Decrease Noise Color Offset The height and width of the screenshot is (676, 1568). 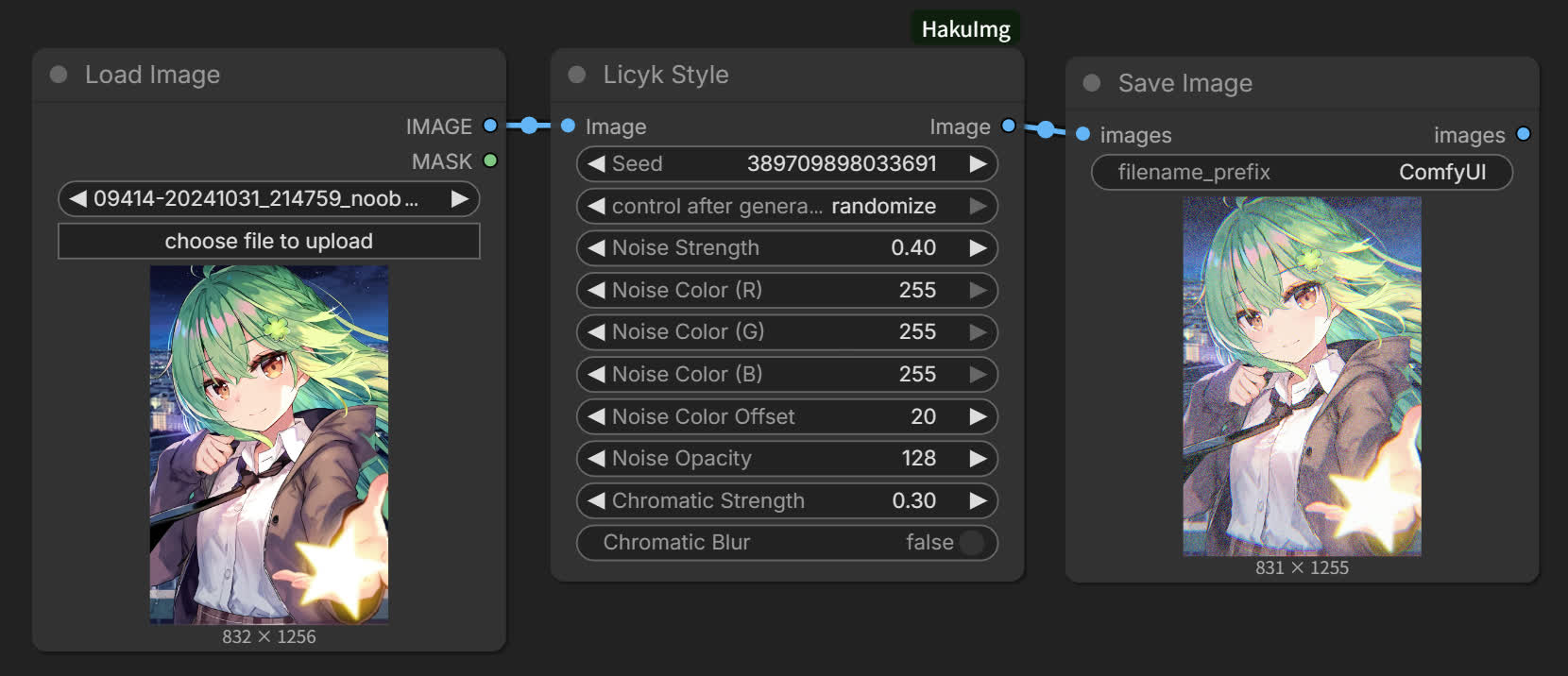coord(596,416)
